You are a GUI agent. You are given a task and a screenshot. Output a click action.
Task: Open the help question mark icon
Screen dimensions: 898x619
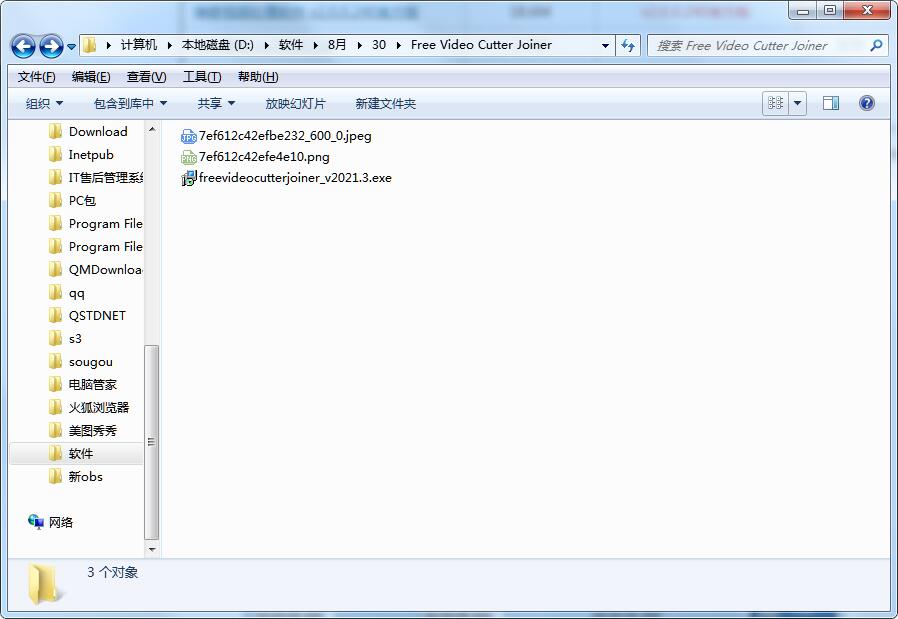click(867, 103)
